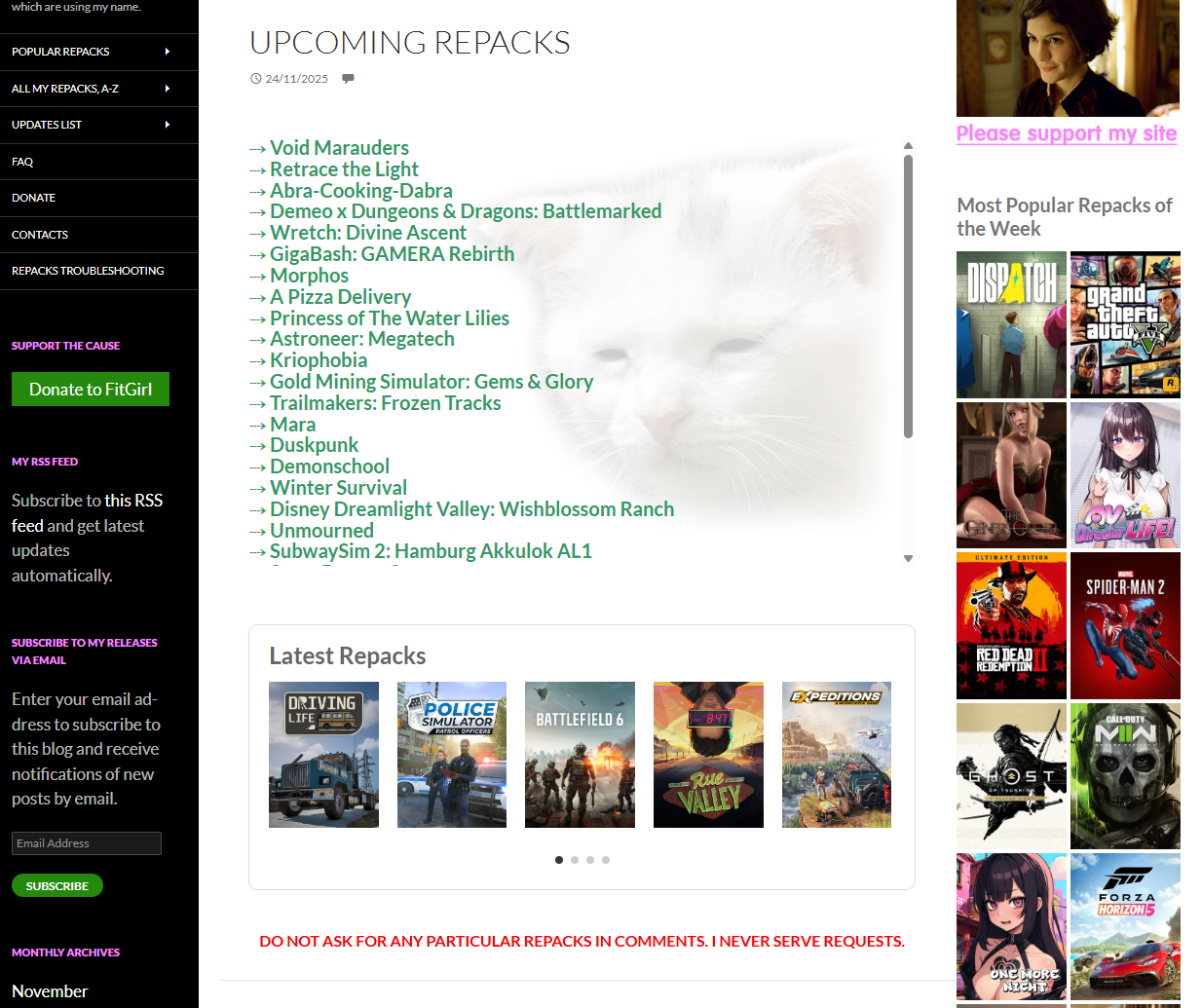1202x1008 pixels.
Task: Click the woman's portrait support image
Action: click(x=1068, y=58)
